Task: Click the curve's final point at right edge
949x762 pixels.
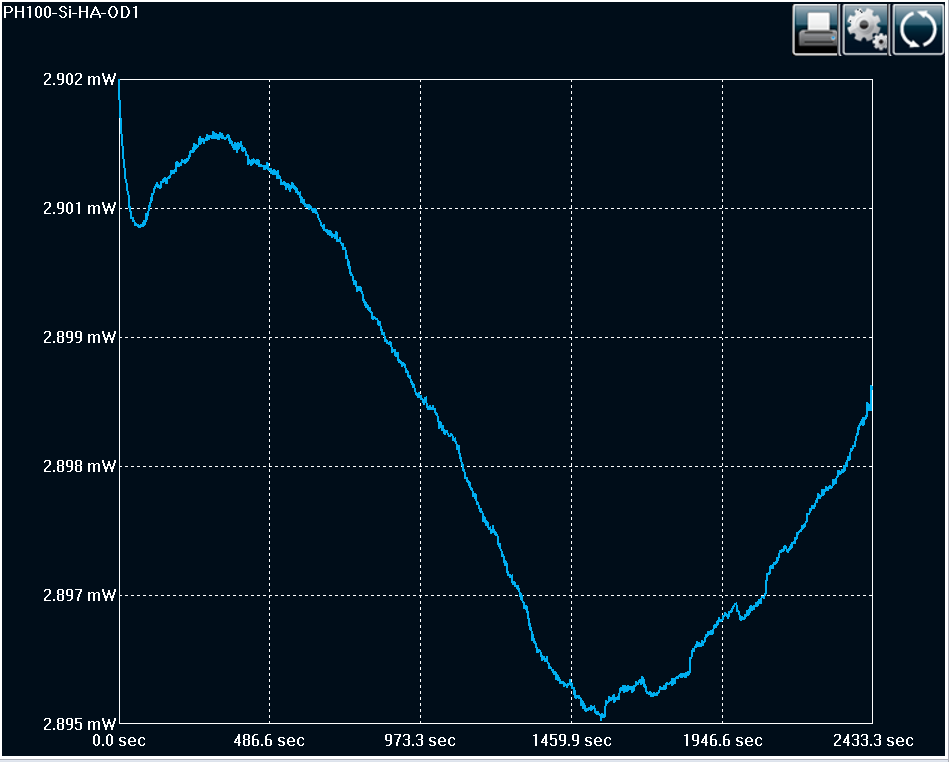Action: [x=871, y=387]
